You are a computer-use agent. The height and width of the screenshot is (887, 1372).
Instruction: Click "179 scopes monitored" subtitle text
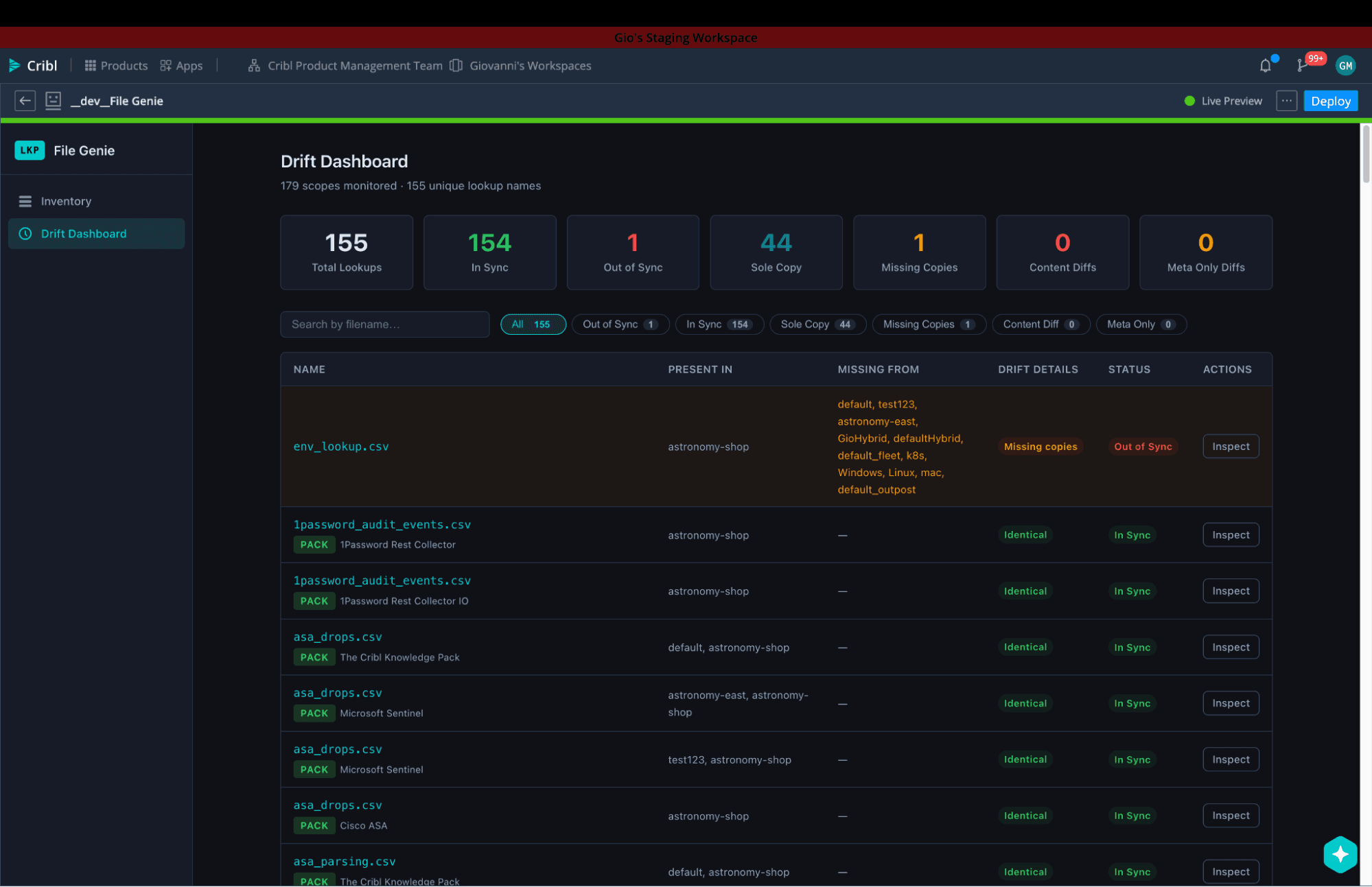coord(338,186)
